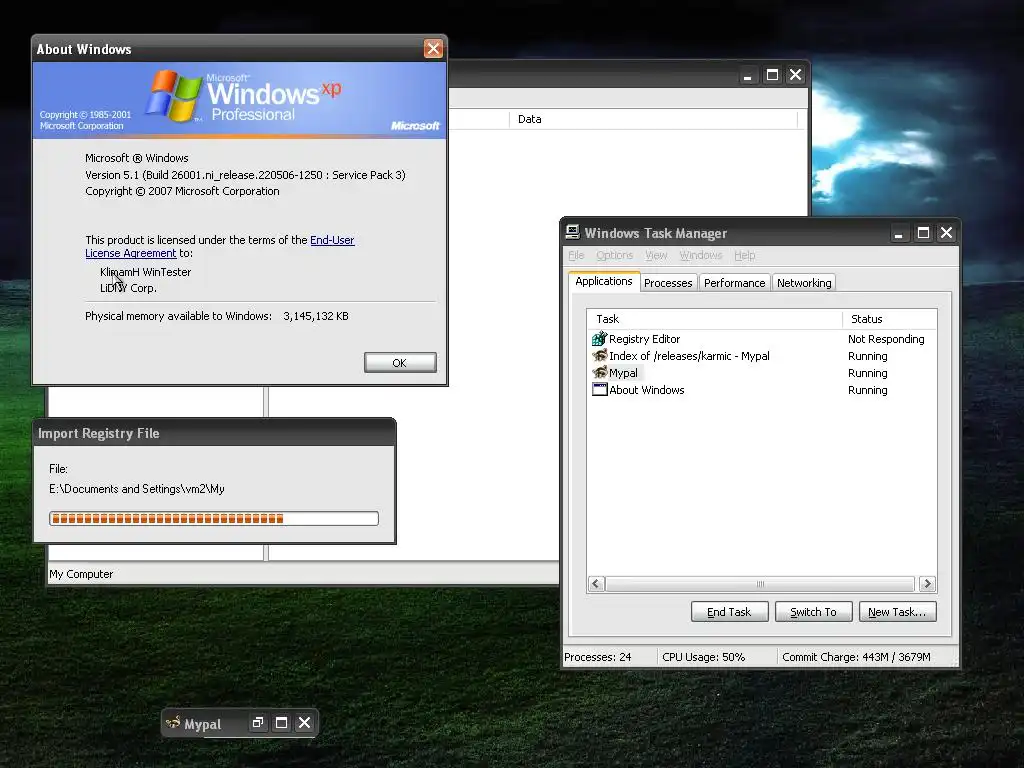Click the Data column header in Registry Editor
The width and height of the screenshot is (1024, 768).
(653, 120)
